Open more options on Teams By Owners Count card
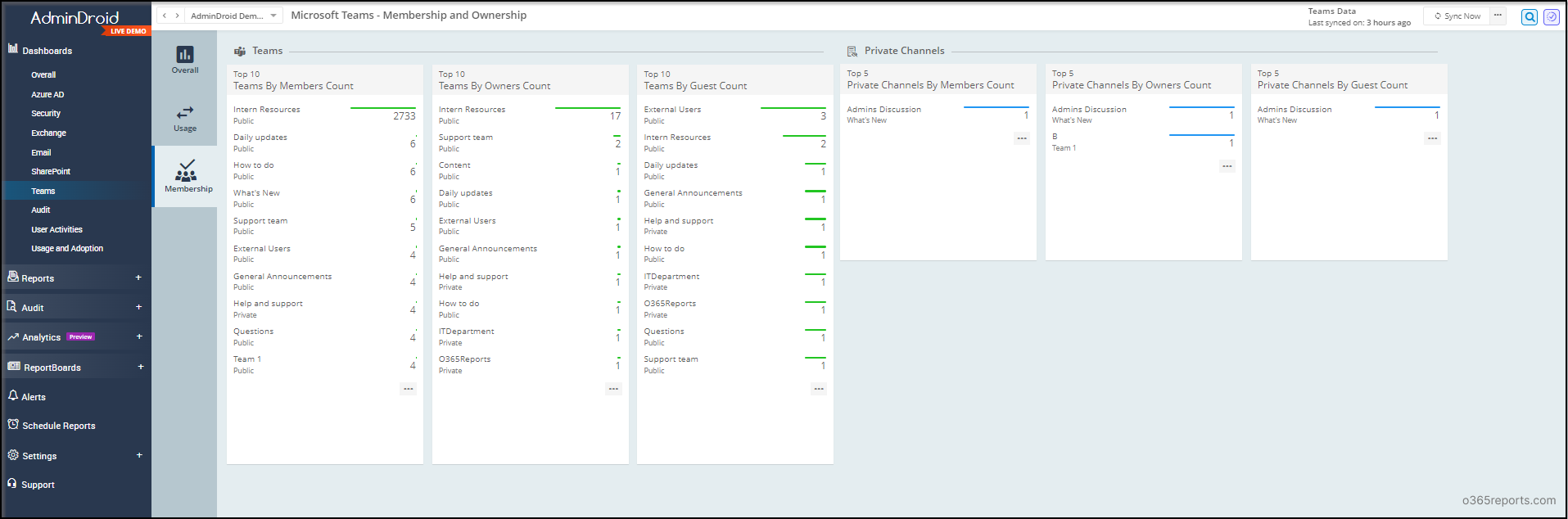 pos(613,389)
